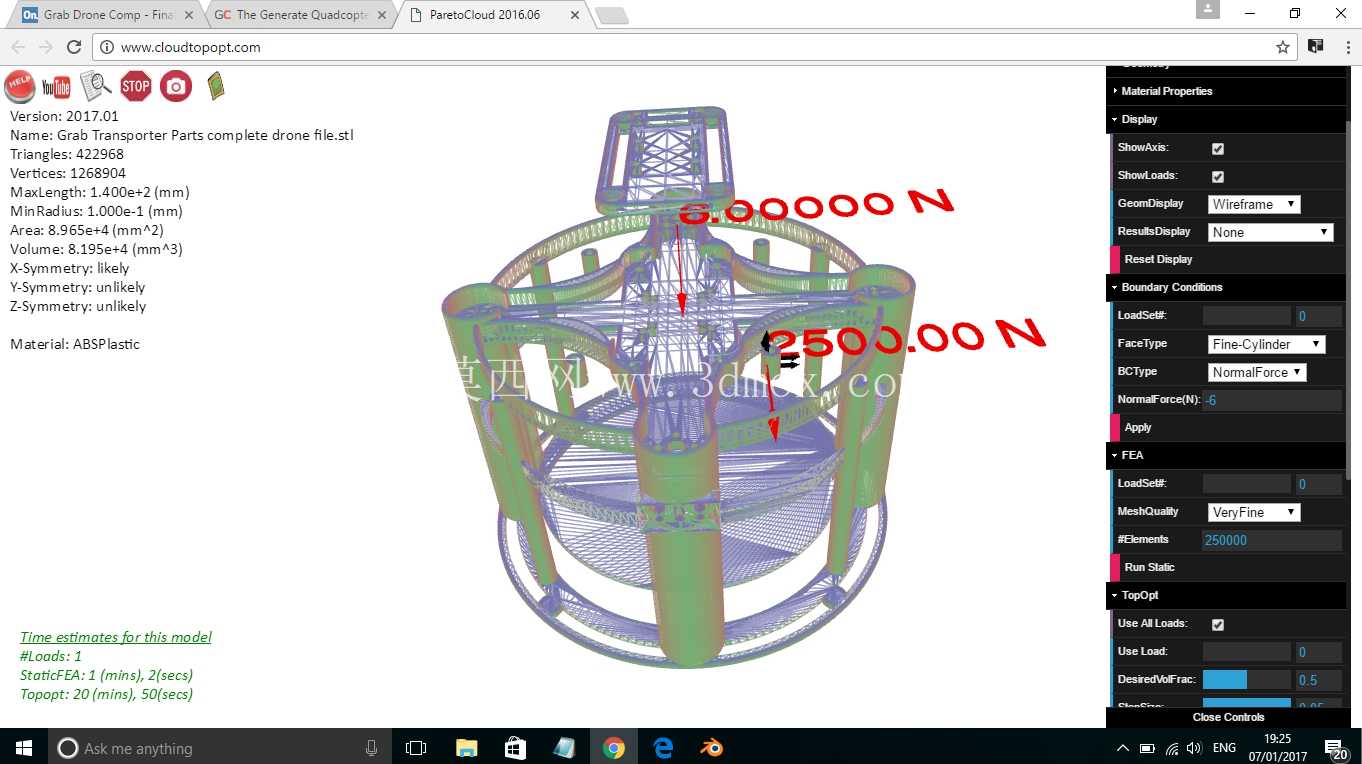Click the Reset Display button
This screenshot has width=1362, height=764.
(x=1228, y=259)
